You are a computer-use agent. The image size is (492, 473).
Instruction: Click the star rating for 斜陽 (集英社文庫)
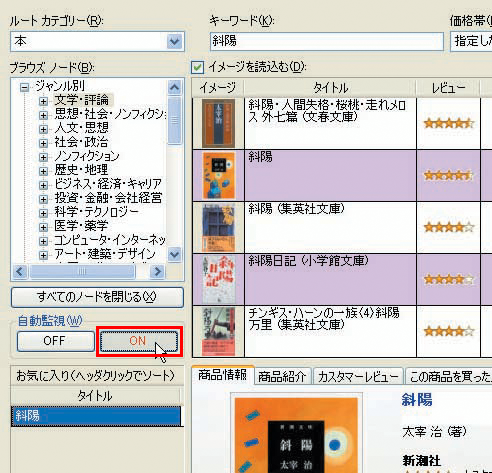click(x=449, y=227)
